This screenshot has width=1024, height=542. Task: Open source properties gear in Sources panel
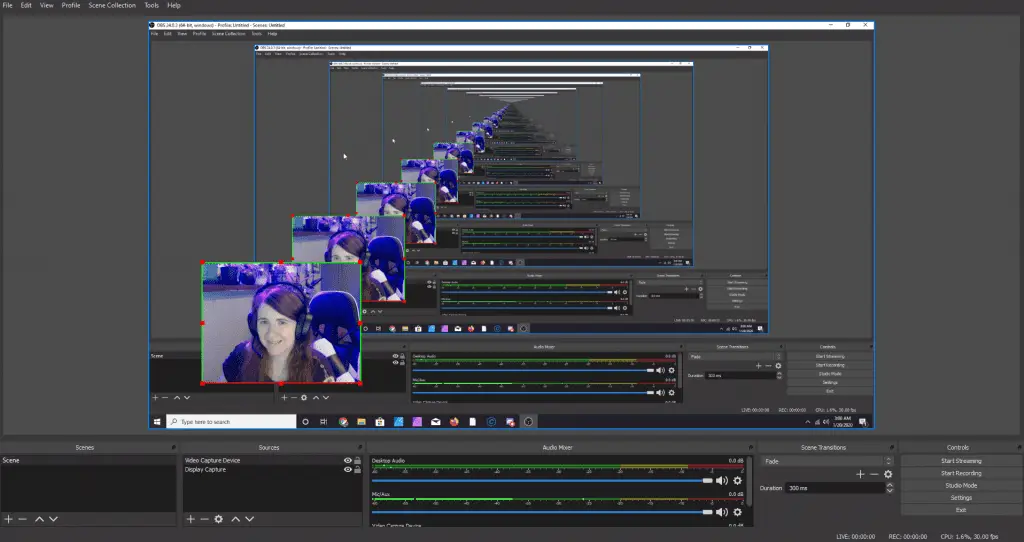point(218,519)
